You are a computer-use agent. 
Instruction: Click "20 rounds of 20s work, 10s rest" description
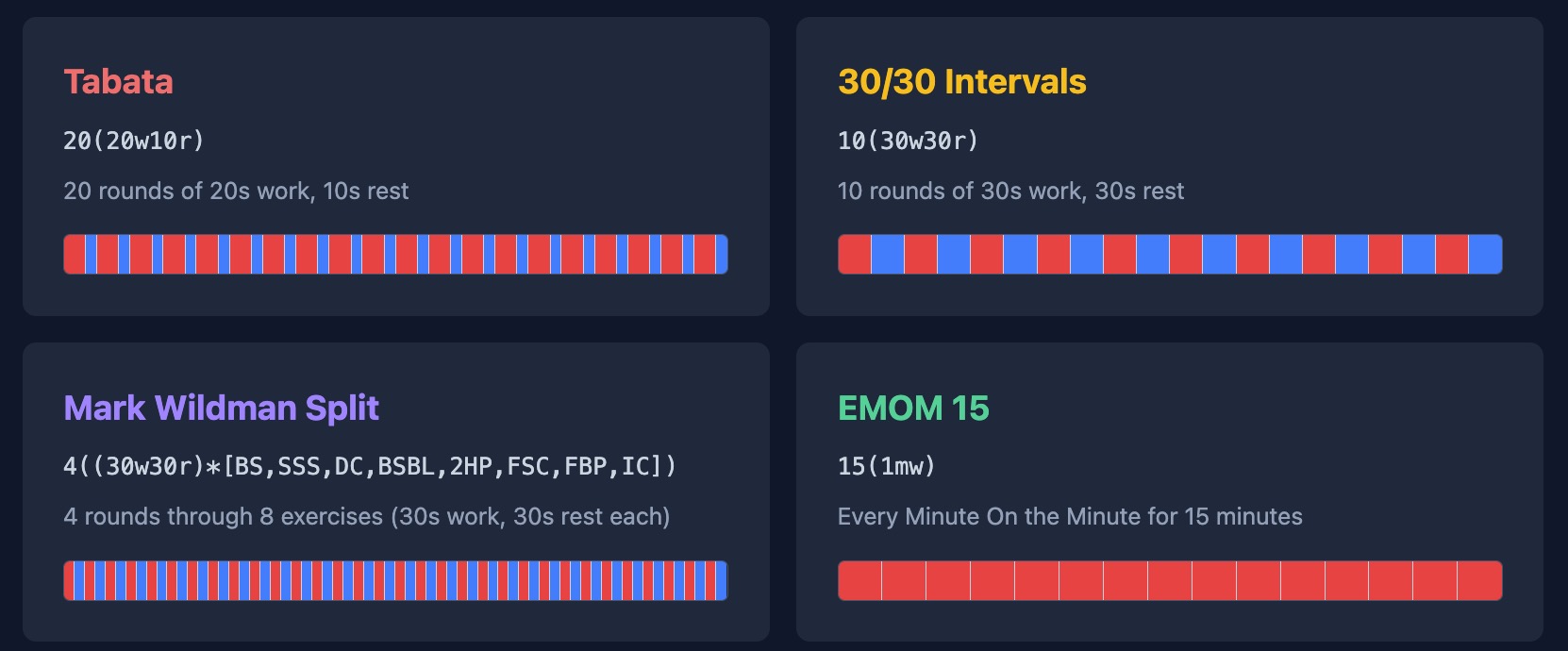[x=236, y=191]
